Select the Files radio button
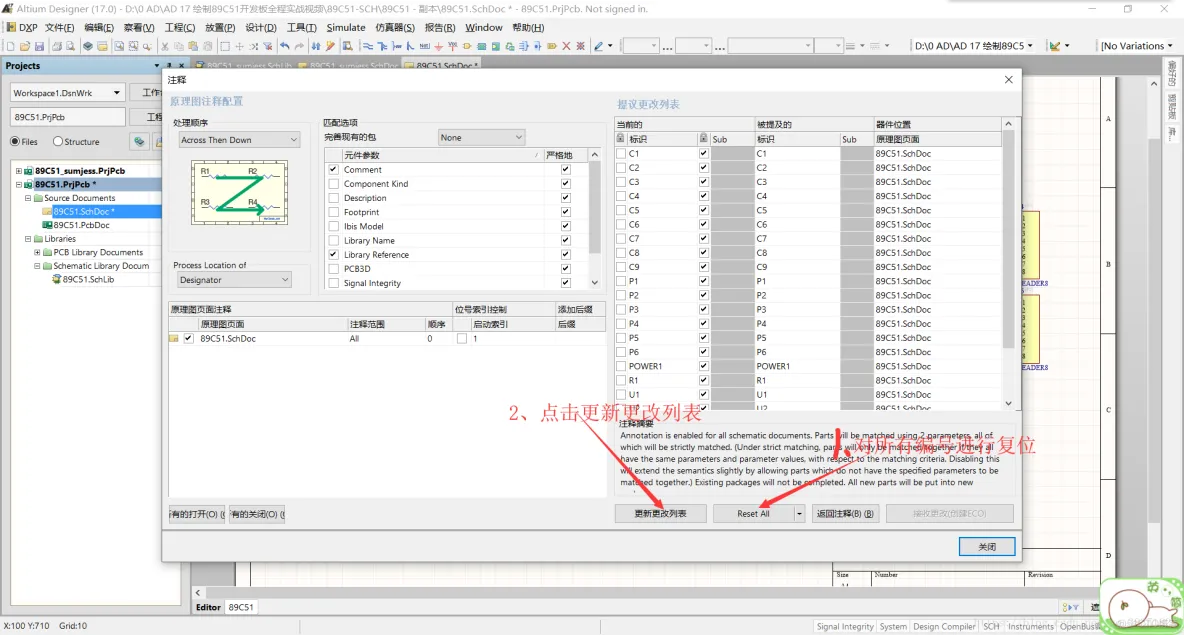 point(15,141)
